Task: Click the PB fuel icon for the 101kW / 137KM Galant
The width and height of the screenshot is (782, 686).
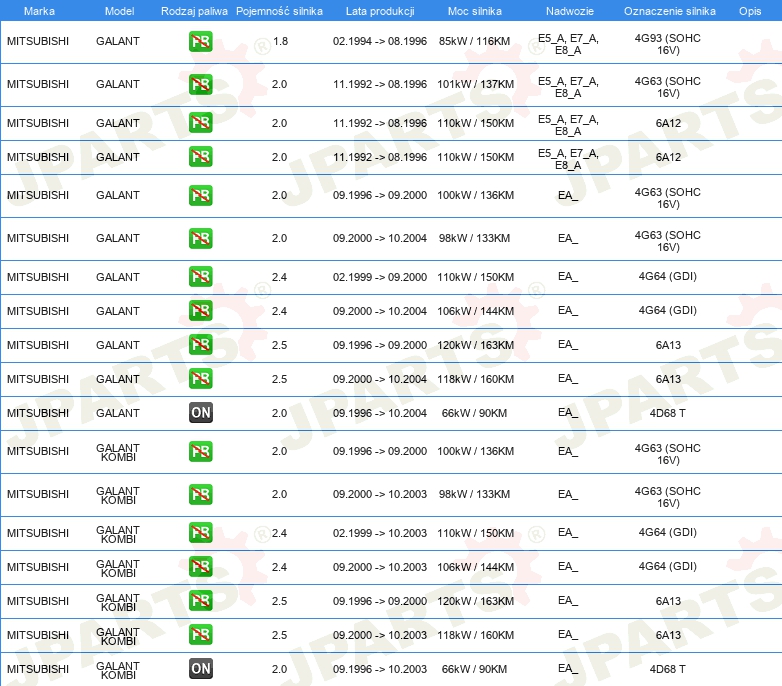Action: (x=200, y=85)
